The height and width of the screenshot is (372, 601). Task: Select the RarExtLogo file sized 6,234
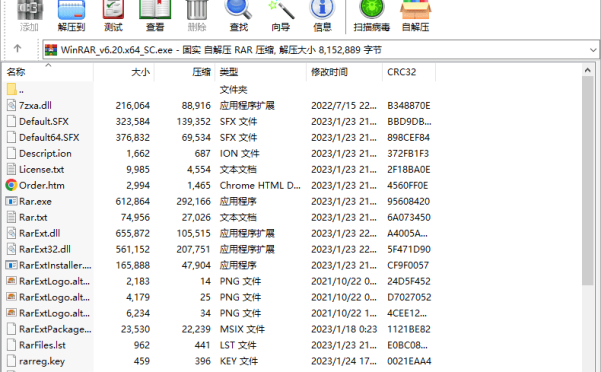(54, 313)
